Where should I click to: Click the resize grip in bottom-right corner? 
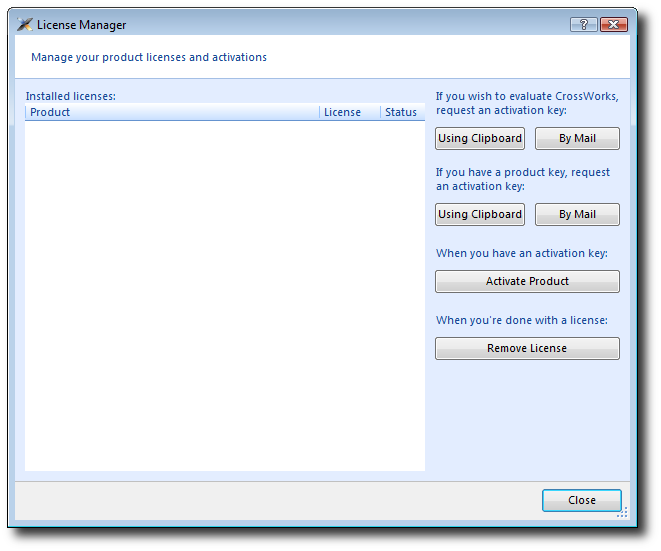[622, 513]
